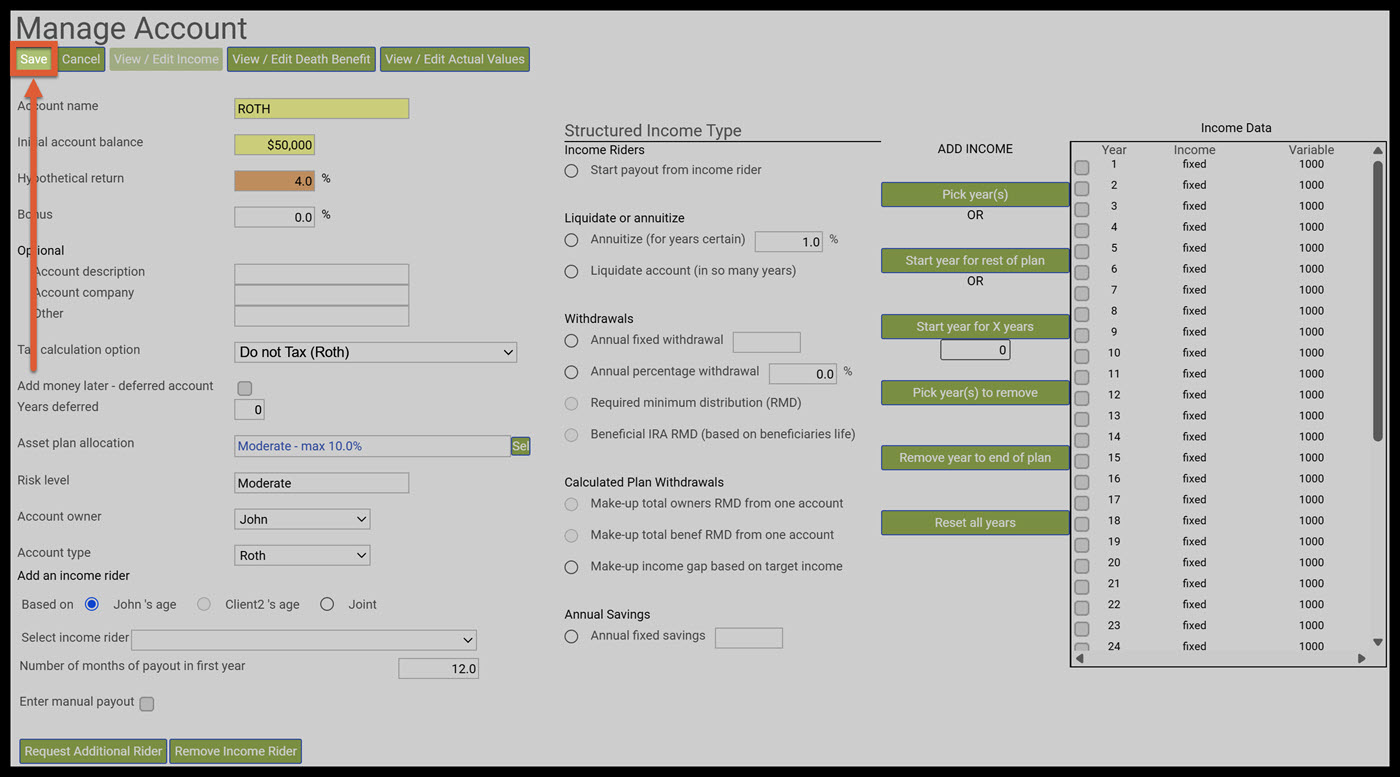Toggle Add money later deferred account checkbox
The height and width of the screenshot is (777, 1400).
coord(245,388)
